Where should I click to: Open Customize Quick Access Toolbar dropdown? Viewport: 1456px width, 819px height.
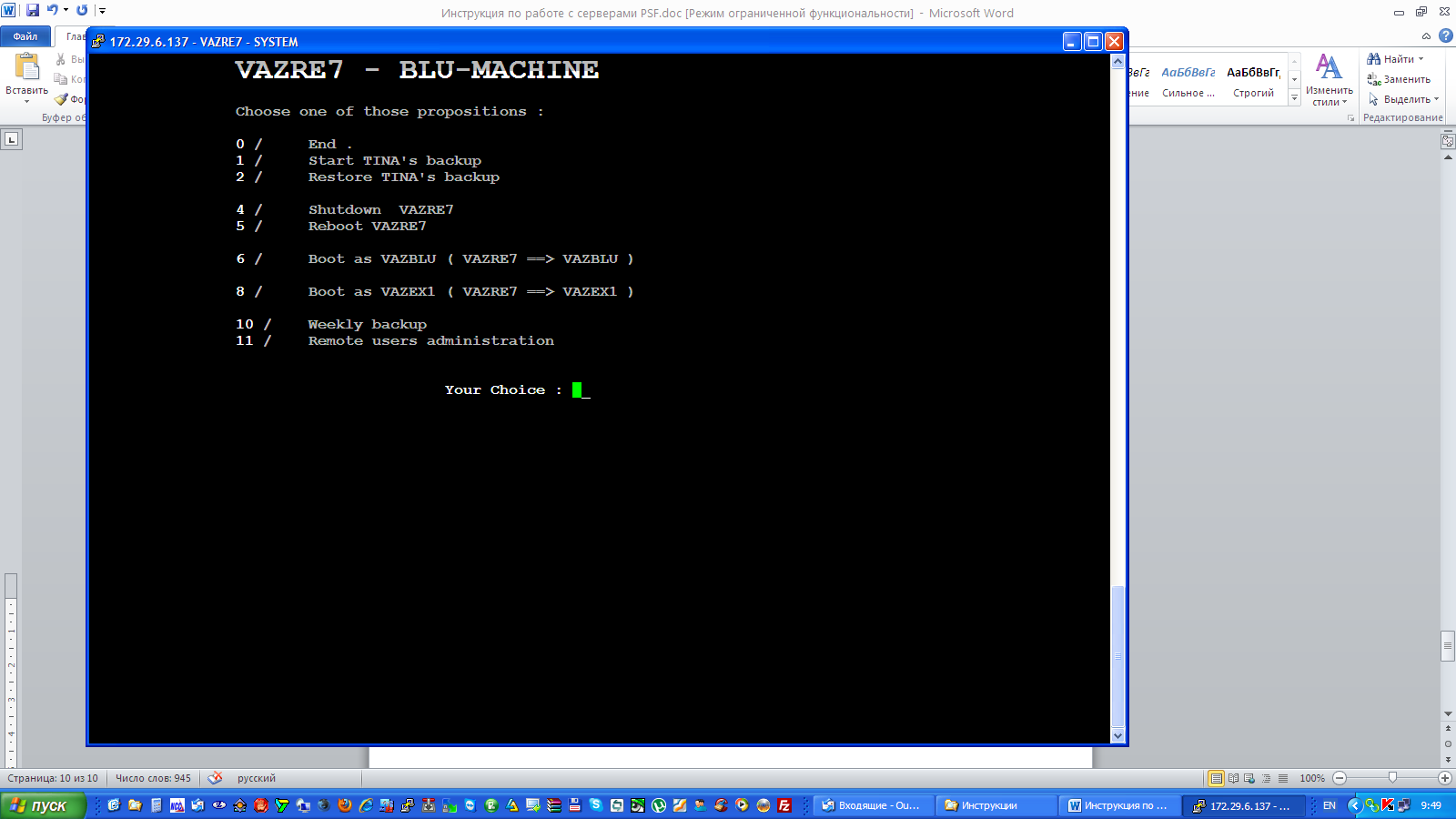pos(102,11)
